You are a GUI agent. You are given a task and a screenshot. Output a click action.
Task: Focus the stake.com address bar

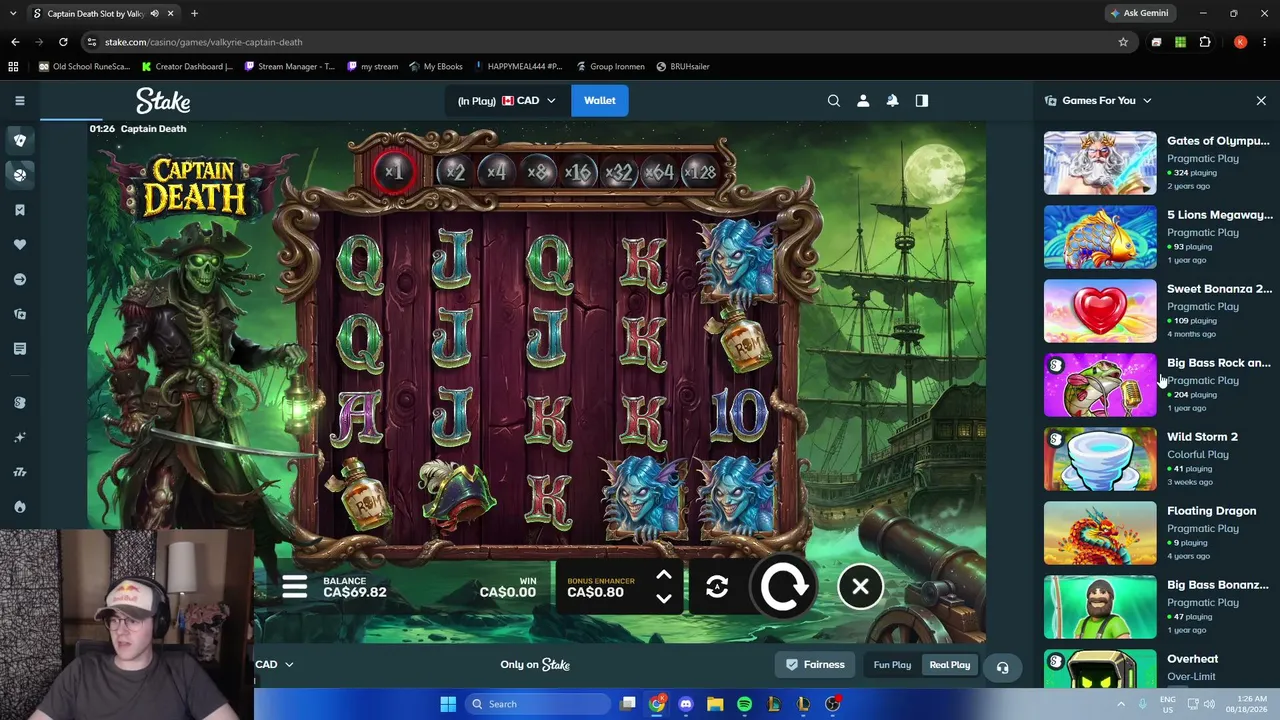pos(600,42)
